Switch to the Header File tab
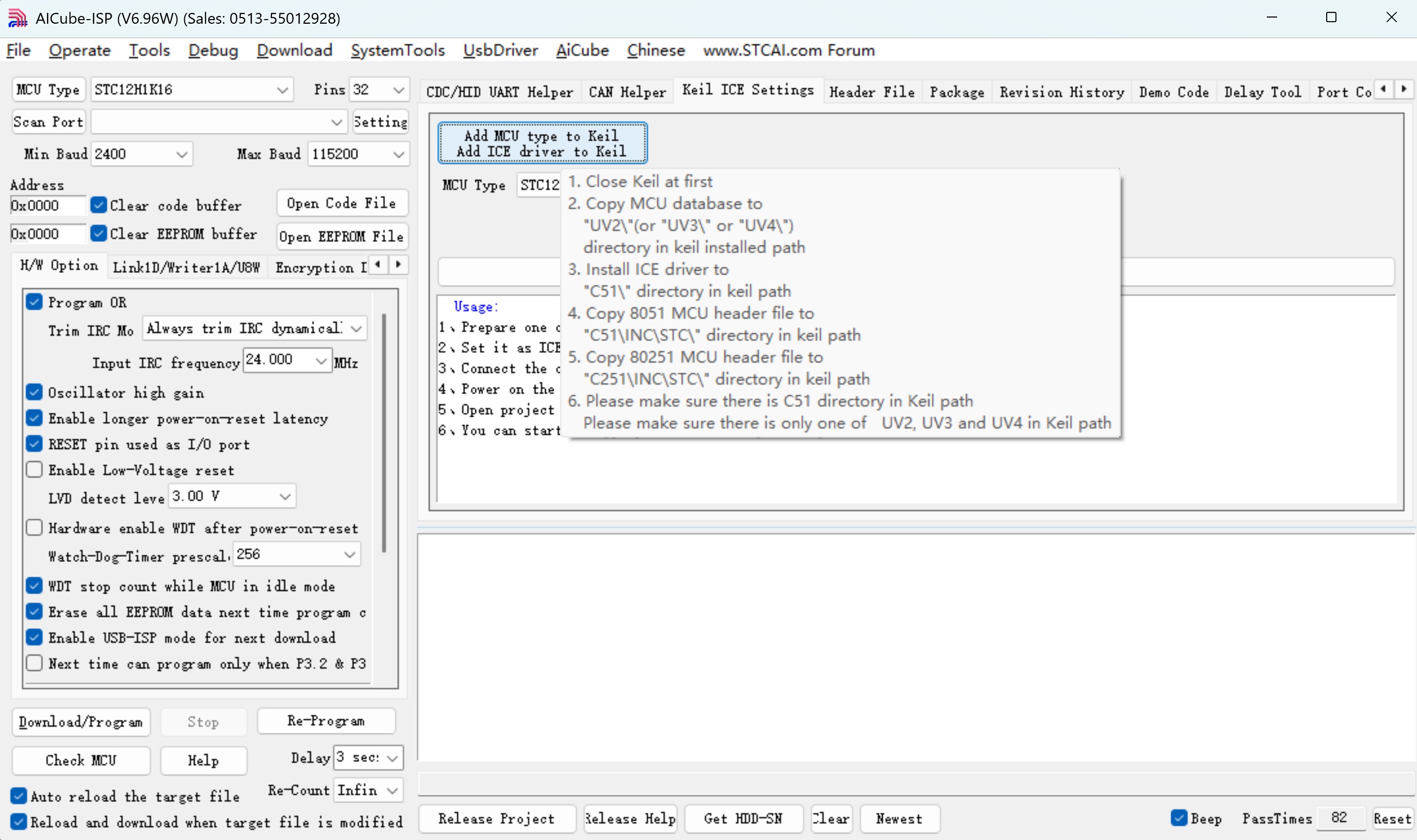1417x840 pixels. click(872, 92)
